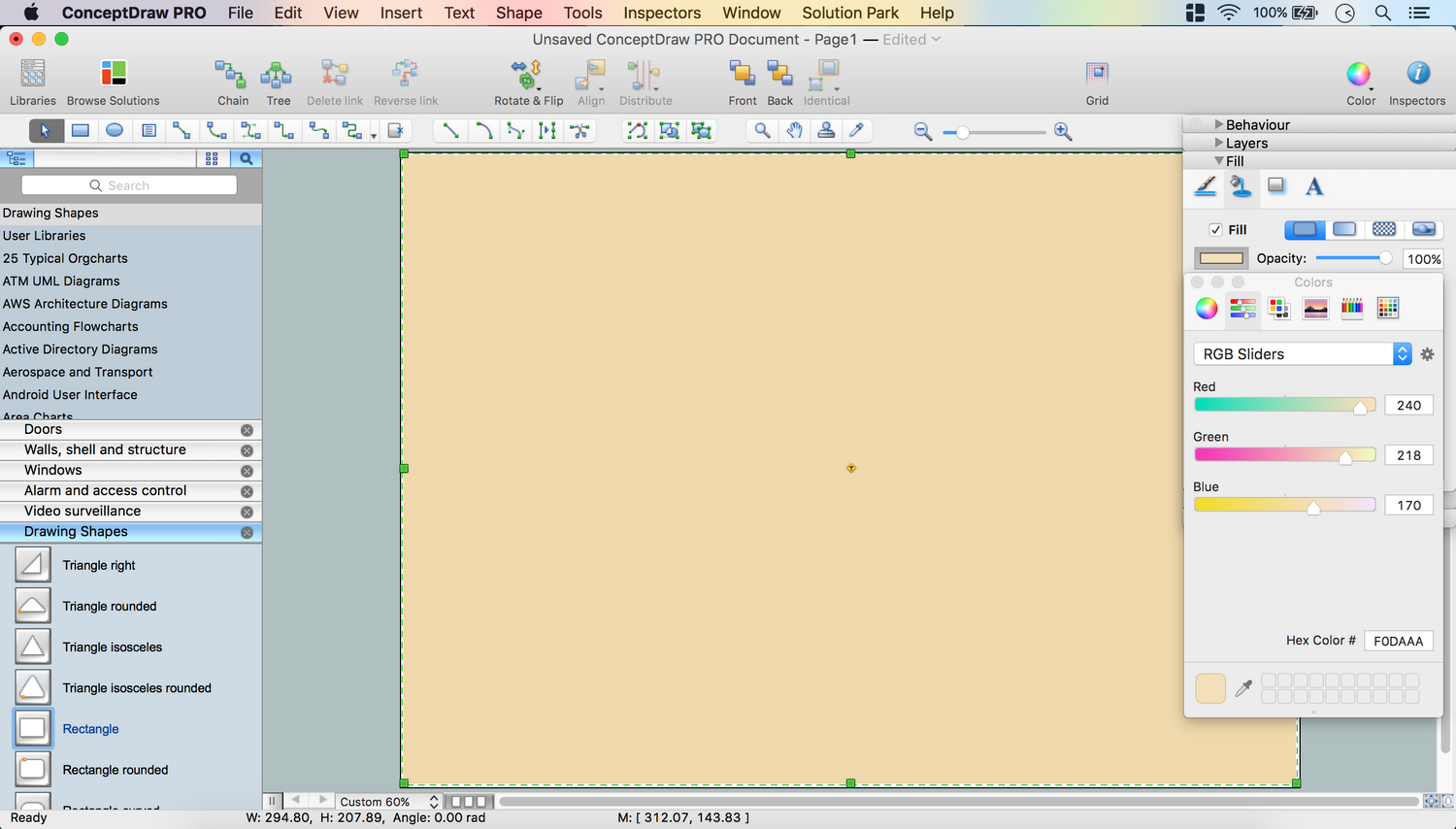The width and height of the screenshot is (1456, 829).
Task: Select the eyedropper tool in toolbar
Action: [857, 130]
